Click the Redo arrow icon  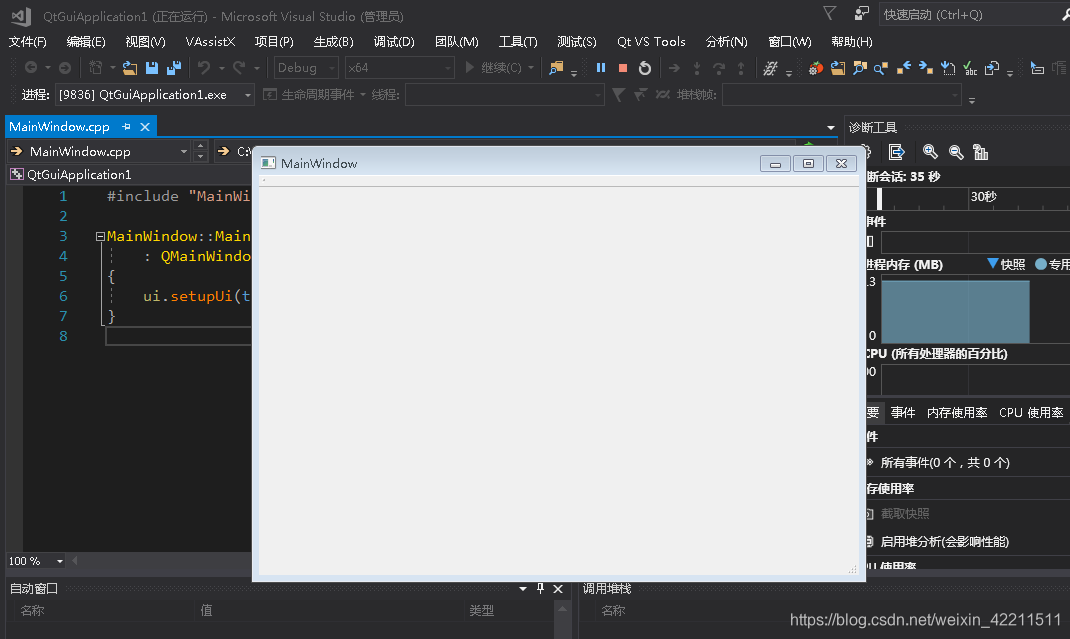point(239,68)
